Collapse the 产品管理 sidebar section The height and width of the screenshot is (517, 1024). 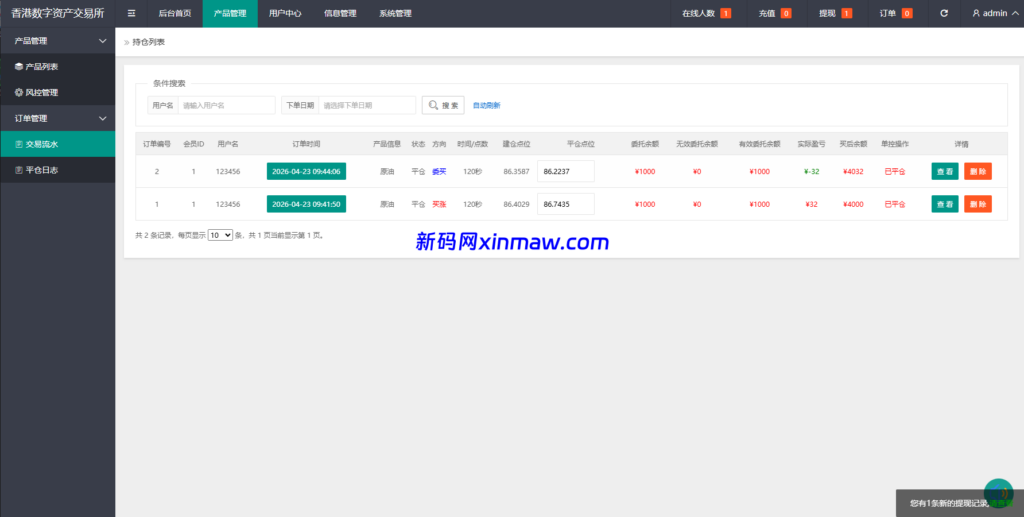103,40
